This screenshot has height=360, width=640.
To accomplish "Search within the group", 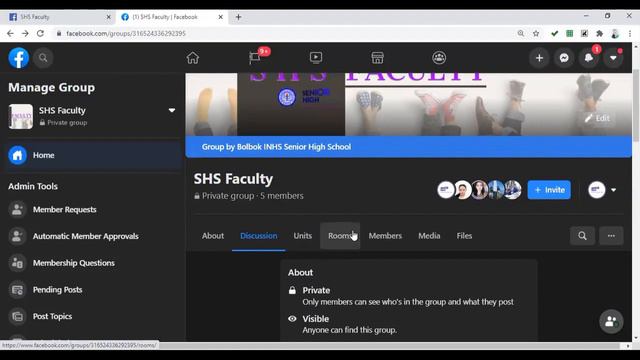I will (582, 236).
